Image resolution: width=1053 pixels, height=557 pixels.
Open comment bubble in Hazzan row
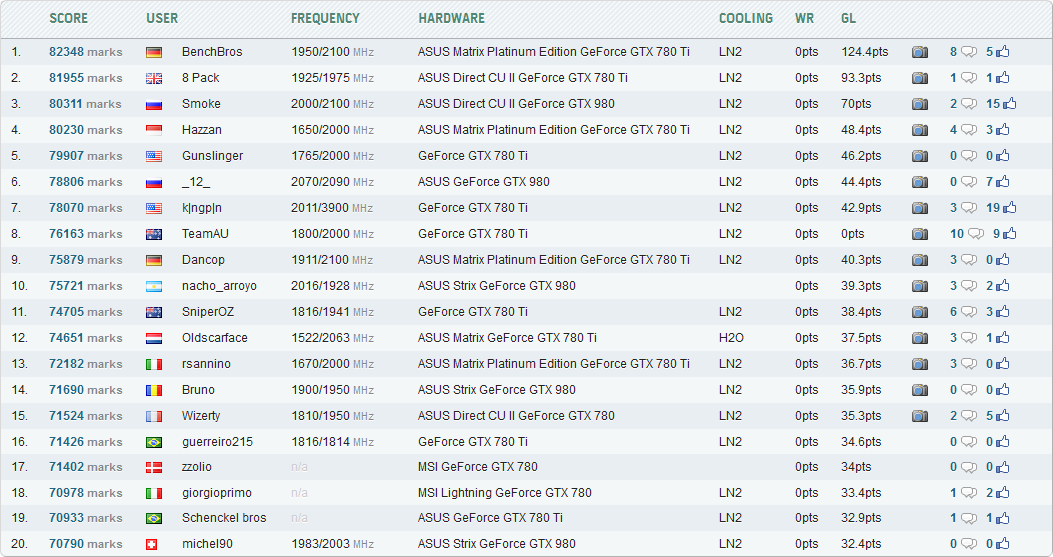tap(968, 130)
